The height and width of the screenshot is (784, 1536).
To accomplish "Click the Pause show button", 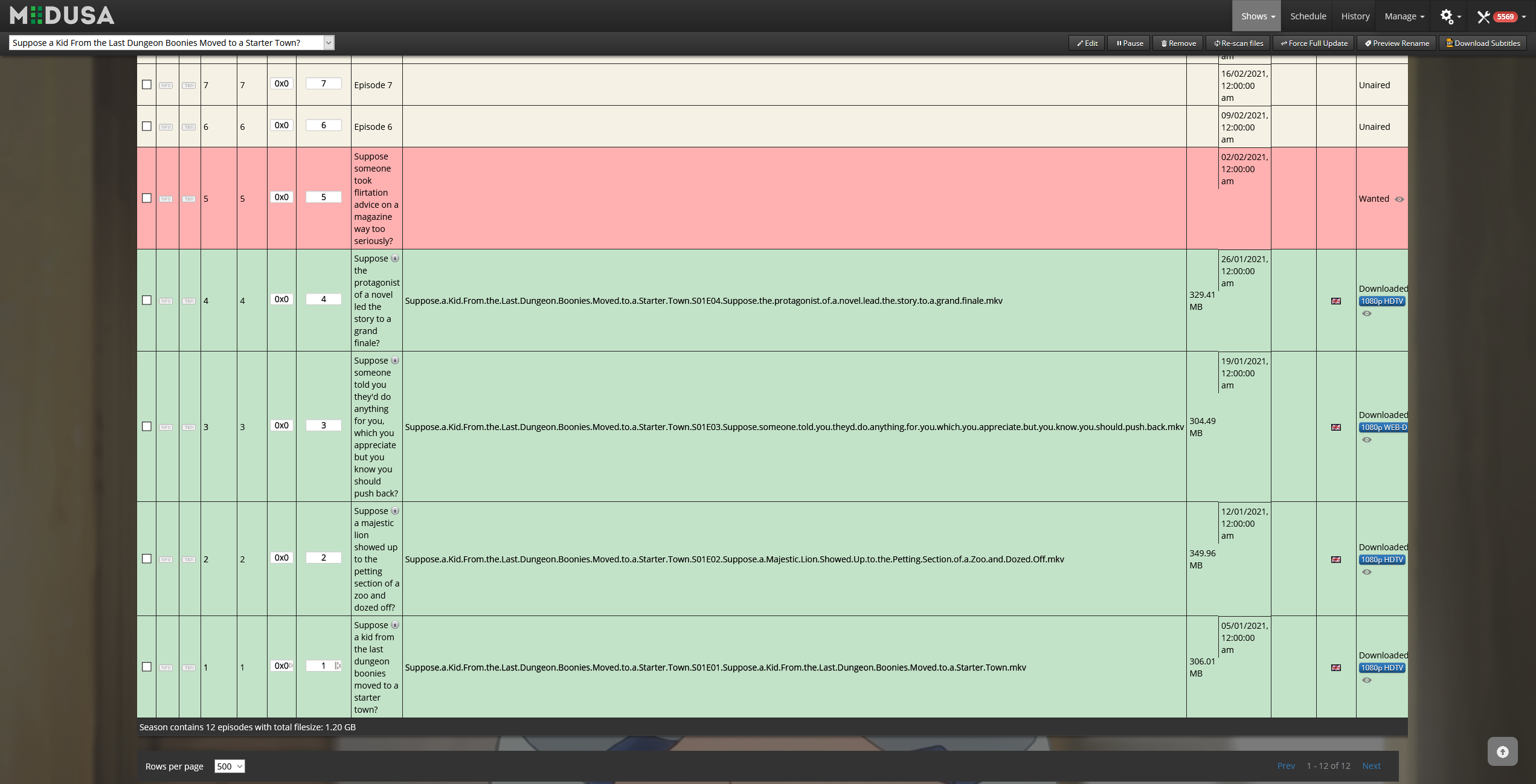I will (x=1129, y=43).
